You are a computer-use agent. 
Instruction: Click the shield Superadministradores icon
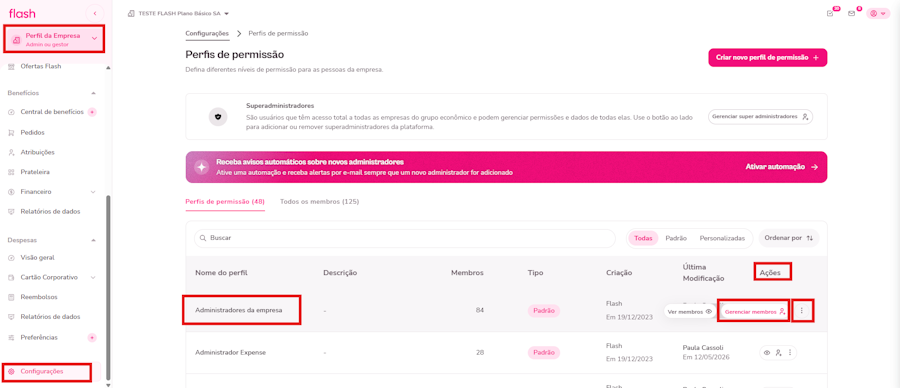coord(218,117)
